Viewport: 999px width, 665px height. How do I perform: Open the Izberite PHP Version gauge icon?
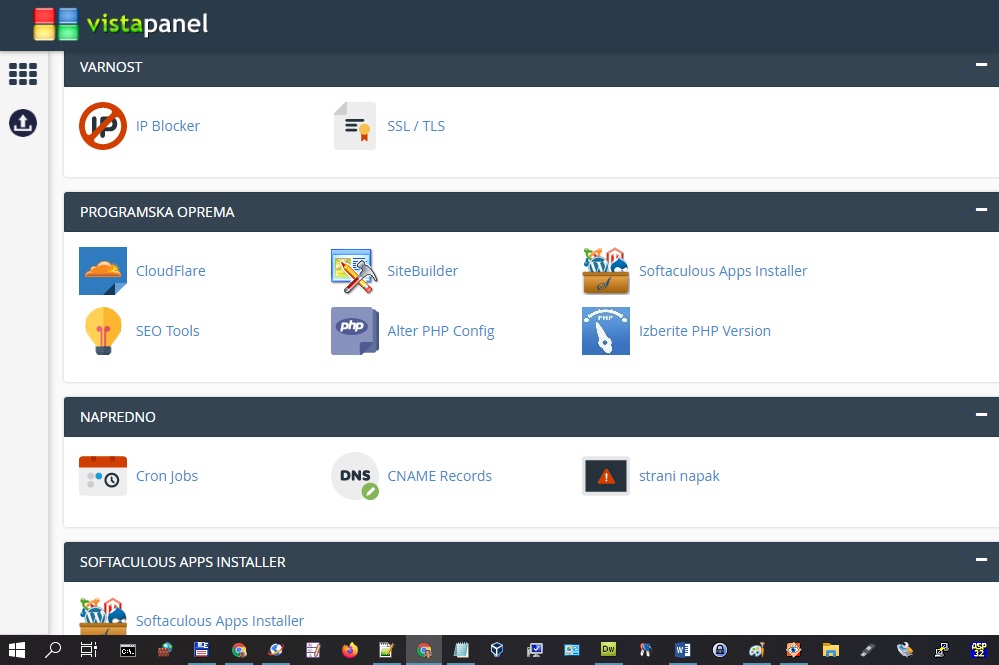606,331
